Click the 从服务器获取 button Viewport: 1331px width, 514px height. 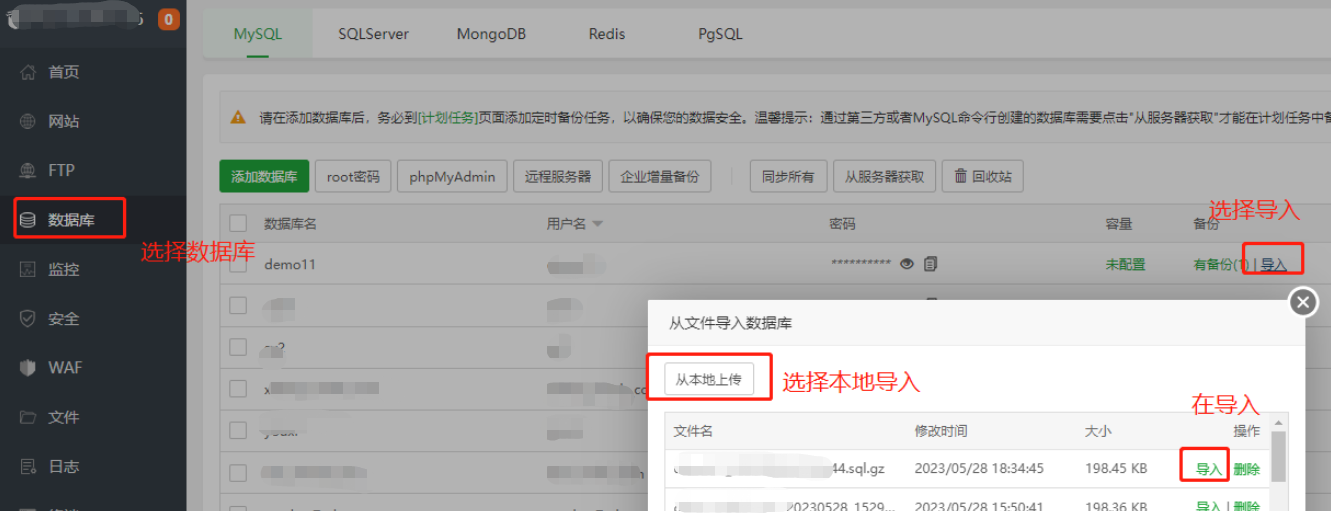[885, 176]
